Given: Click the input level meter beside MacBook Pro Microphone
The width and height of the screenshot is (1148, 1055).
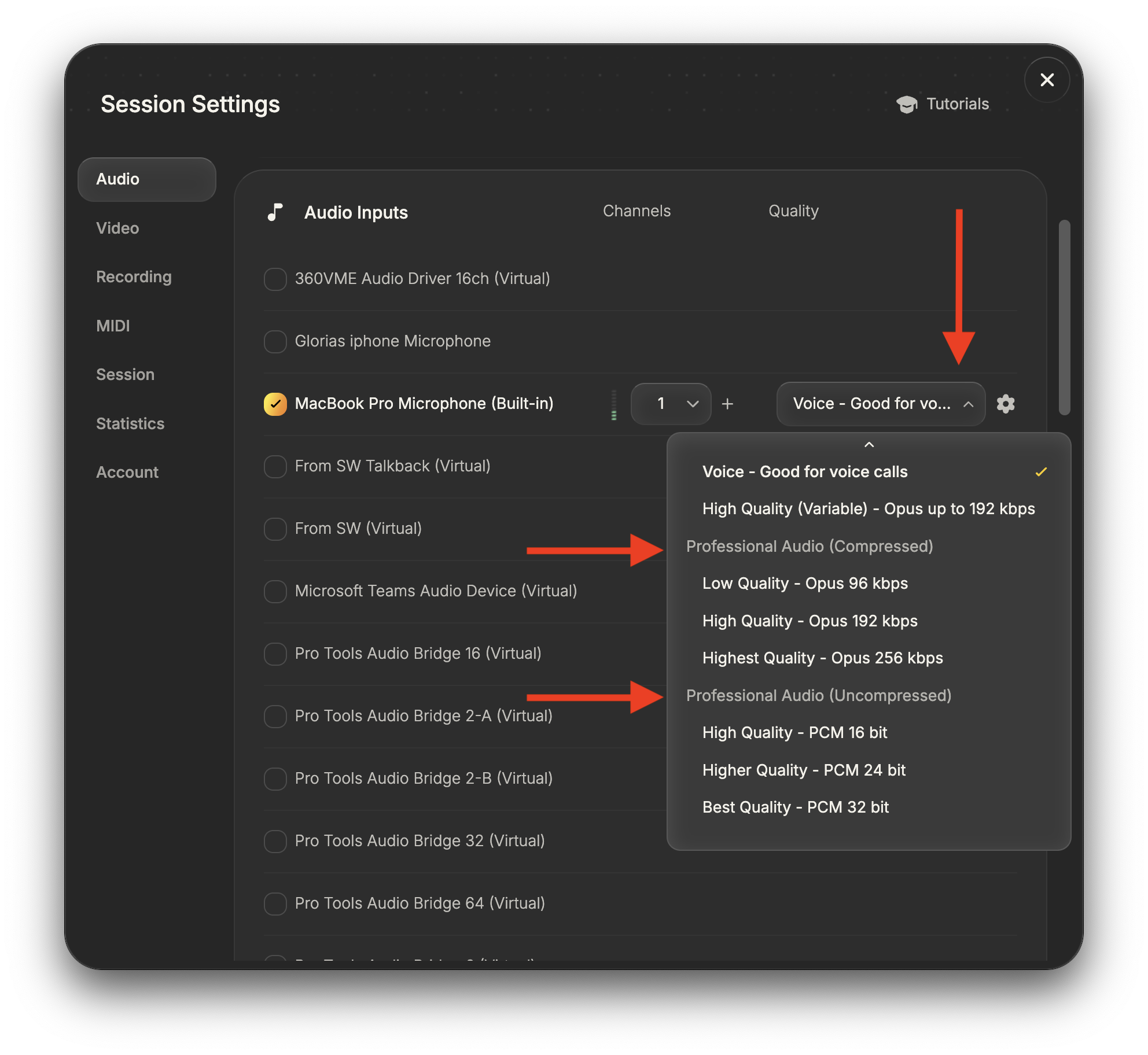Looking at the screenshot, I should click(x=613, y=404).
